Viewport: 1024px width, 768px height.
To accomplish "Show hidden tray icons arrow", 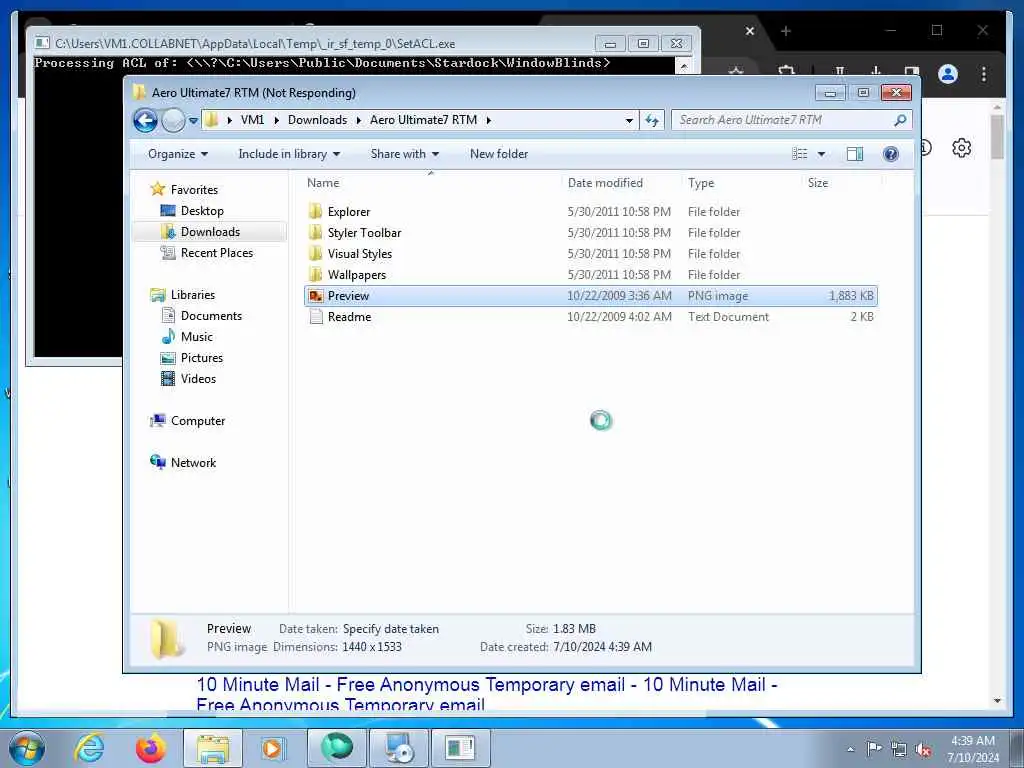I will pos(850,749).
